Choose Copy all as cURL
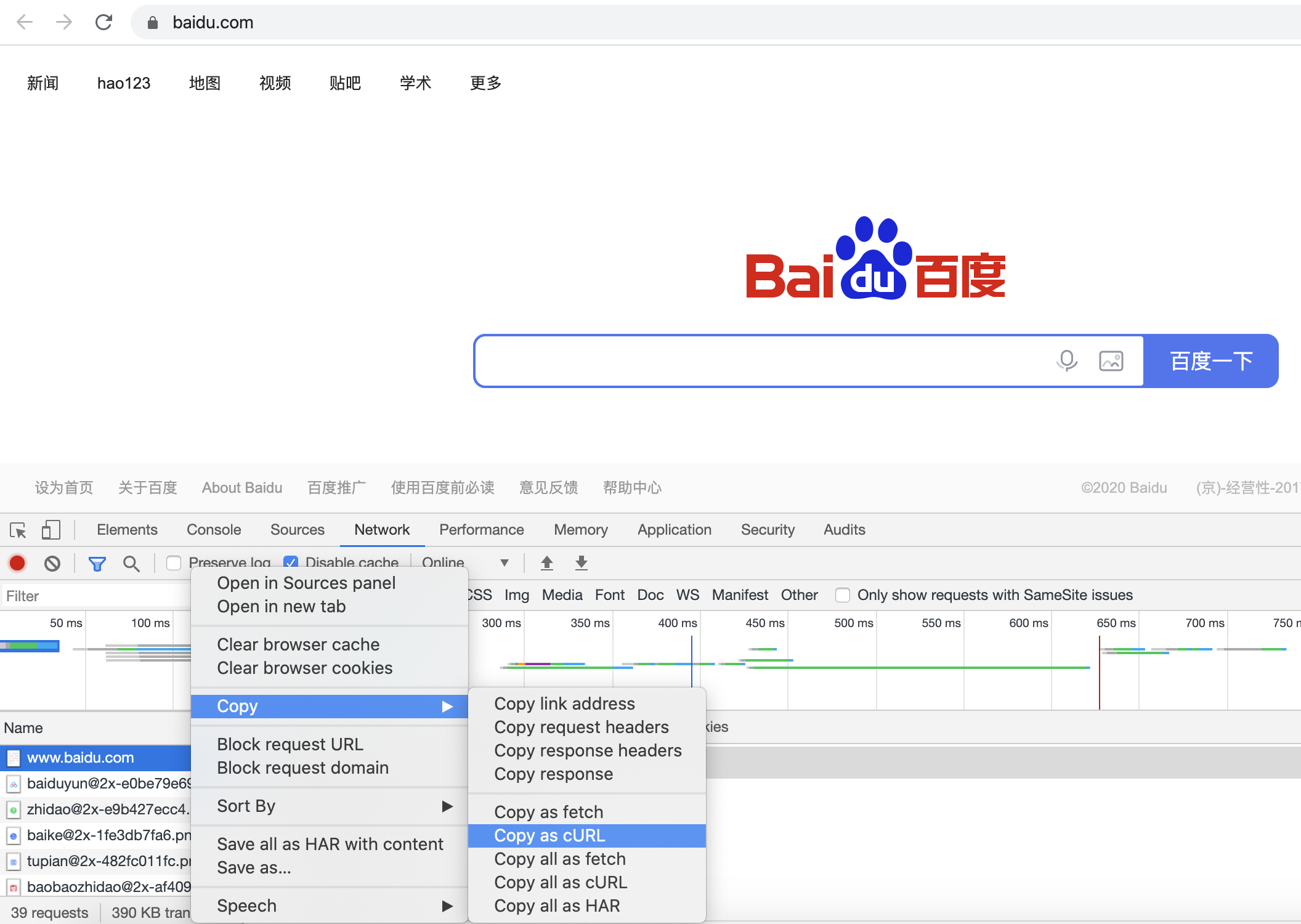Image resolution: width=1301 pixels, height=924 pixels. click(587, 883)
